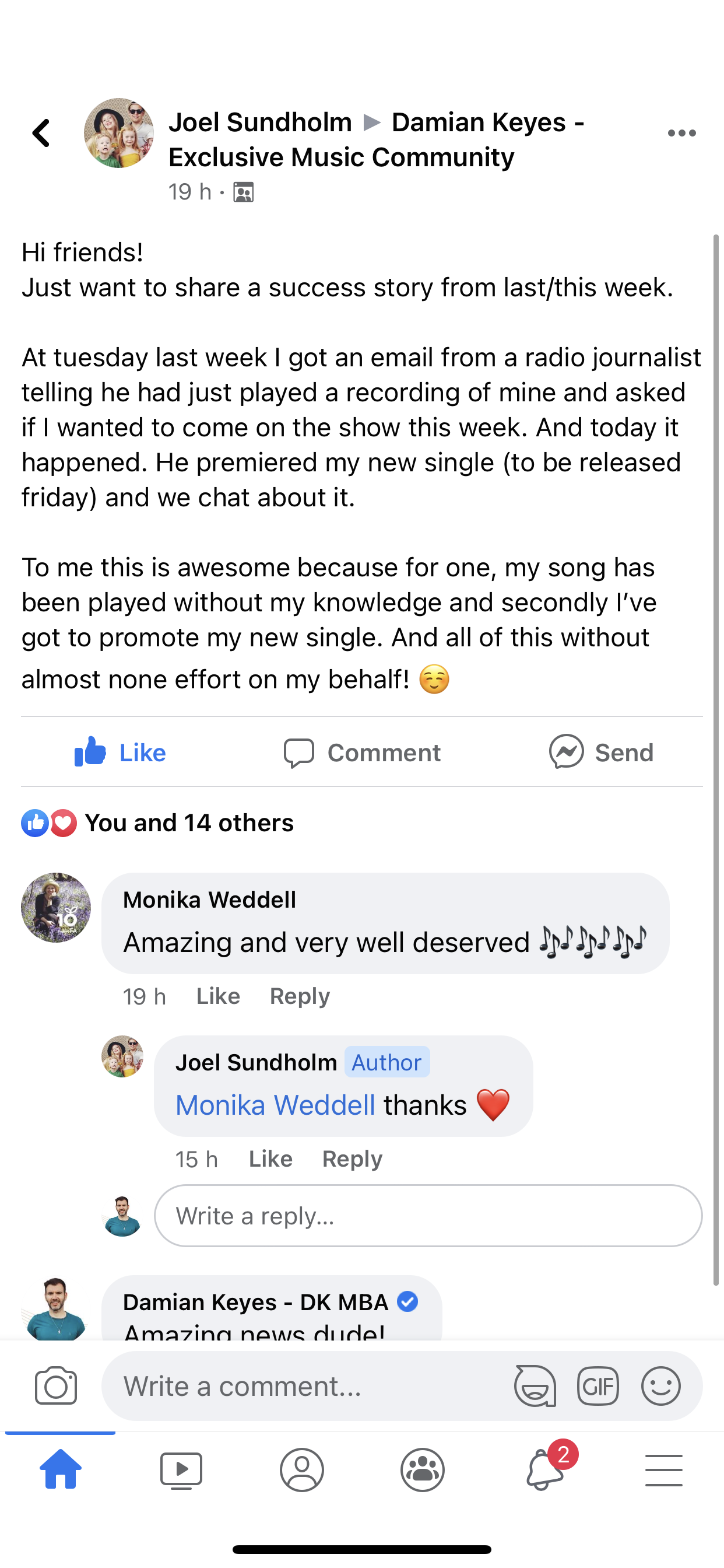Open the Profile tab icon

tap(302, 1469)
